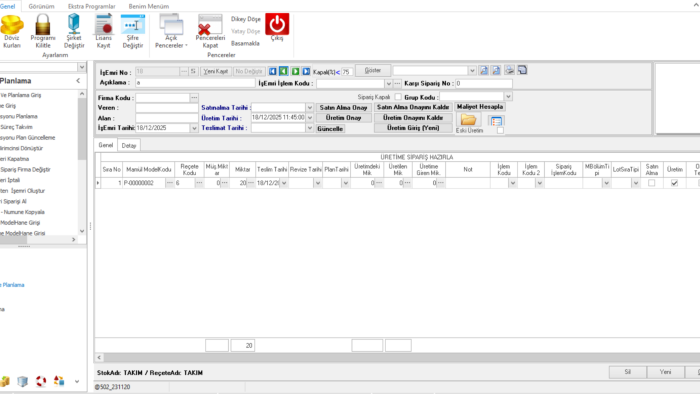Click the S button next to İşEmri No

tap(193, 71)
